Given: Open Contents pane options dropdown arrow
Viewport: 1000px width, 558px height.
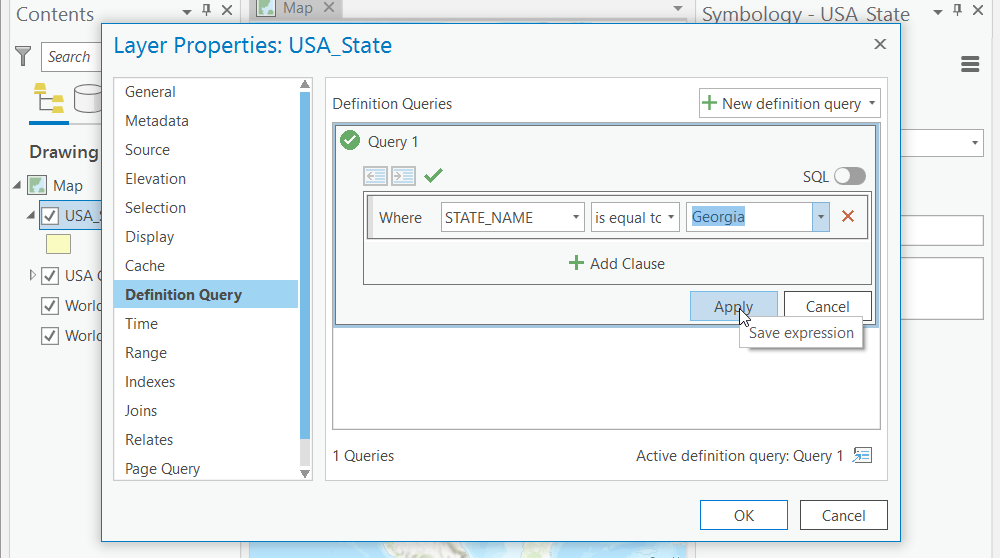Looking at the screenshot, I should (x=187, y=12).
